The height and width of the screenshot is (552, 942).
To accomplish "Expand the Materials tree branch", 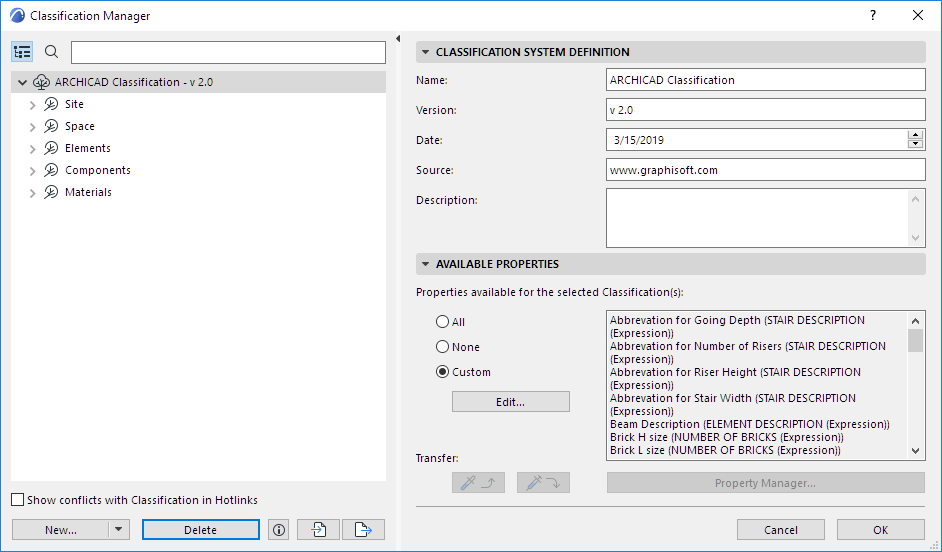I will click(x=33, y=193).
